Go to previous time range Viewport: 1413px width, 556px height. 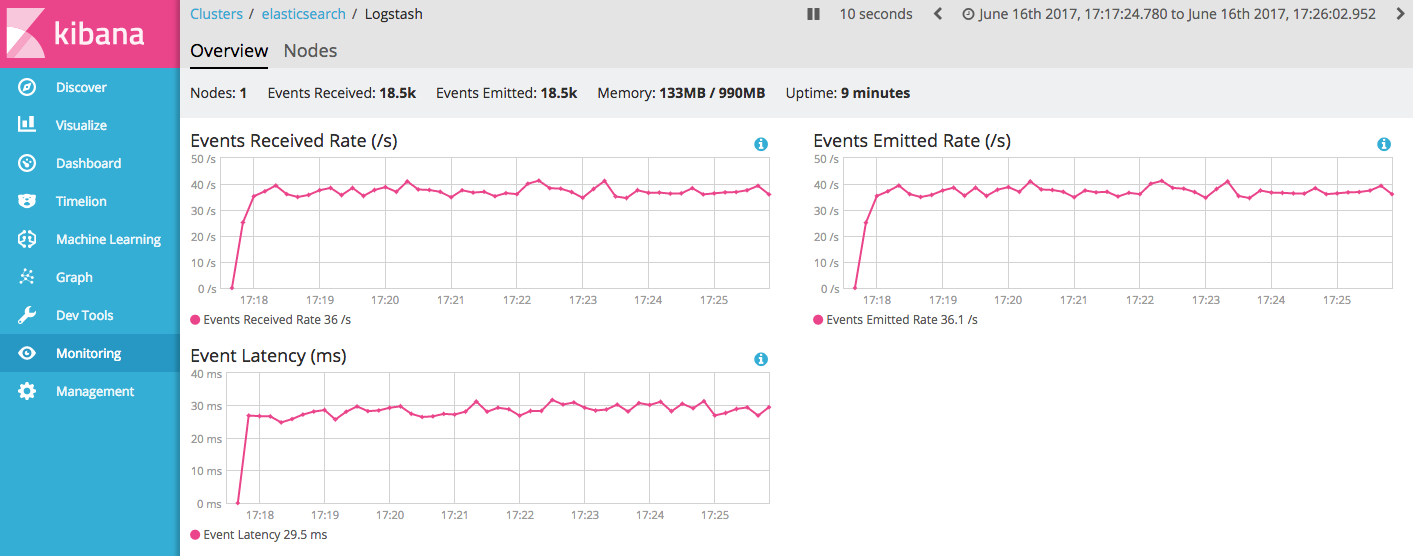(x=938, y=14)
